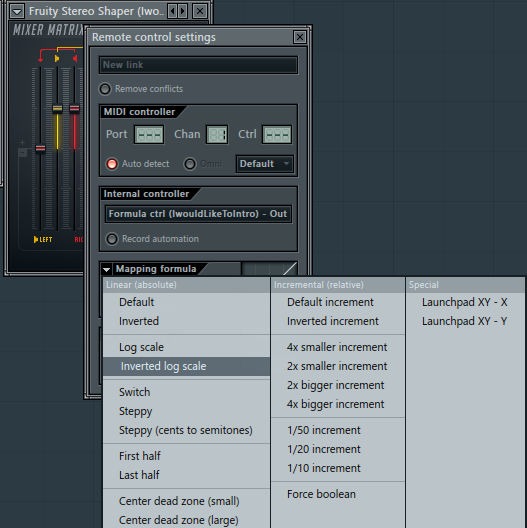Close the Remote control settings dialog

pos(300,37)
